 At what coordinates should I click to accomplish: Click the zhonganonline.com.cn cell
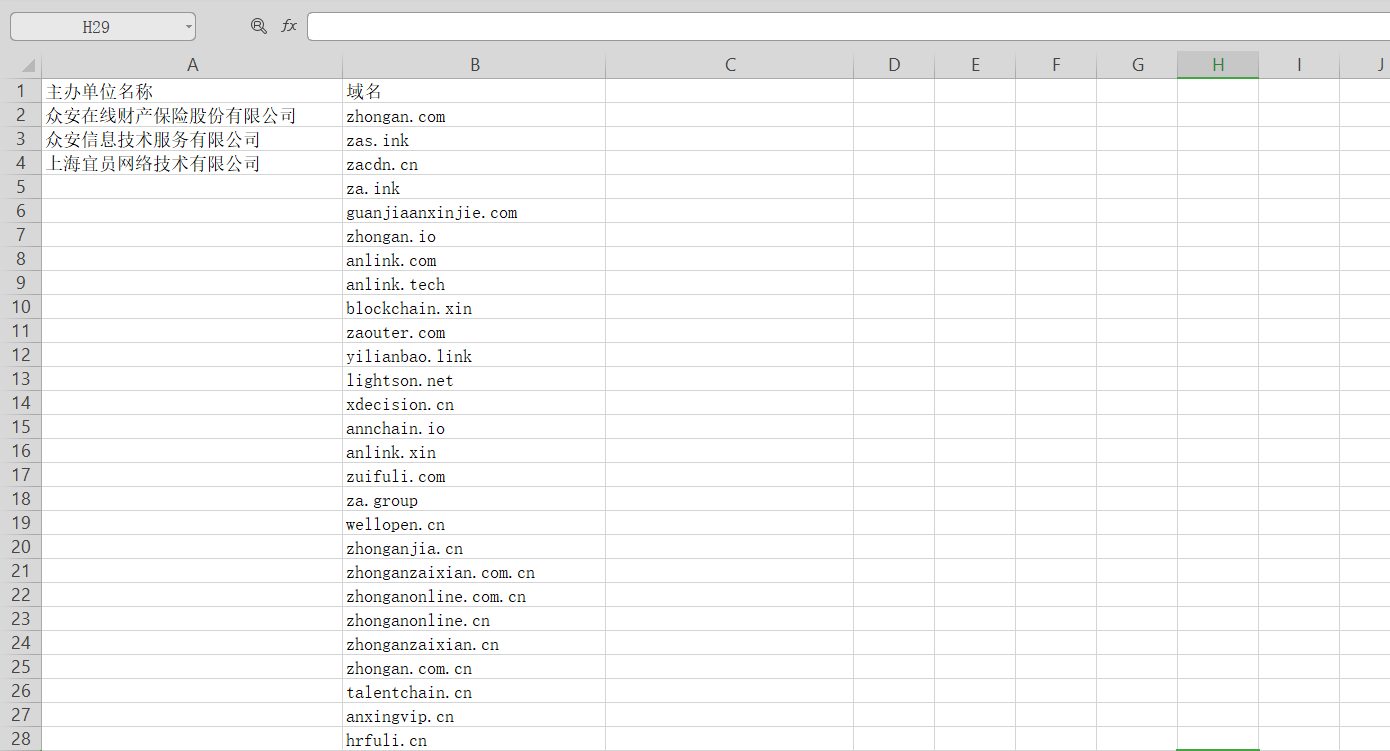click(x=474, y=595)
